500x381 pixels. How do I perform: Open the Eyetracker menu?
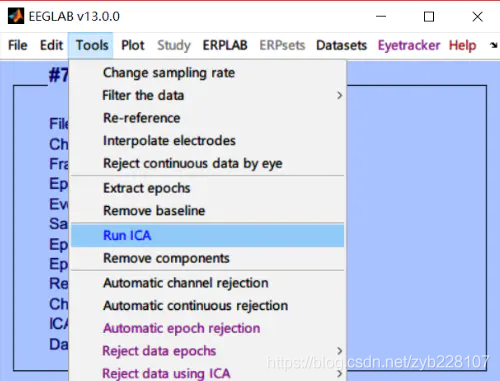(409, 45)
